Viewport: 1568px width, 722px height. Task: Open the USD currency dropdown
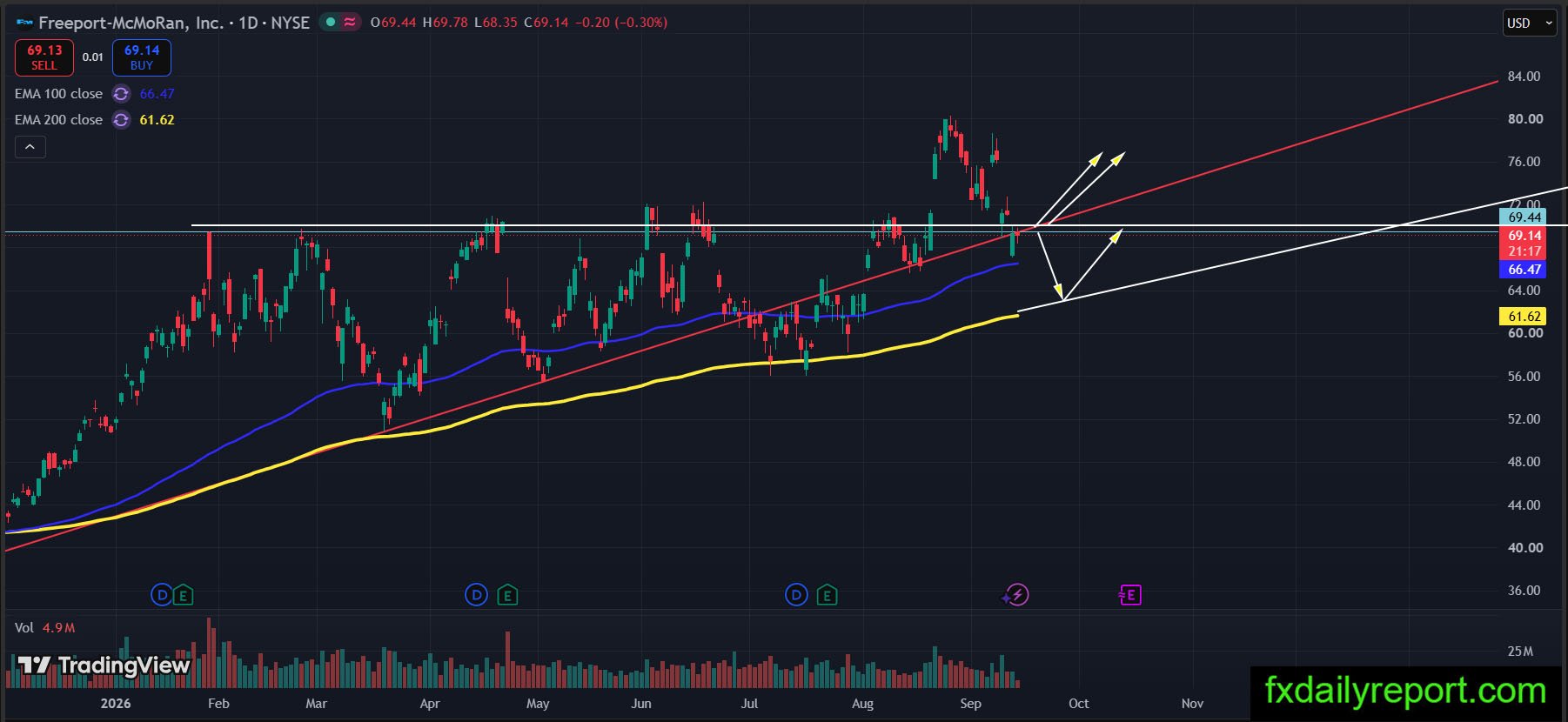click(1529, 23)
